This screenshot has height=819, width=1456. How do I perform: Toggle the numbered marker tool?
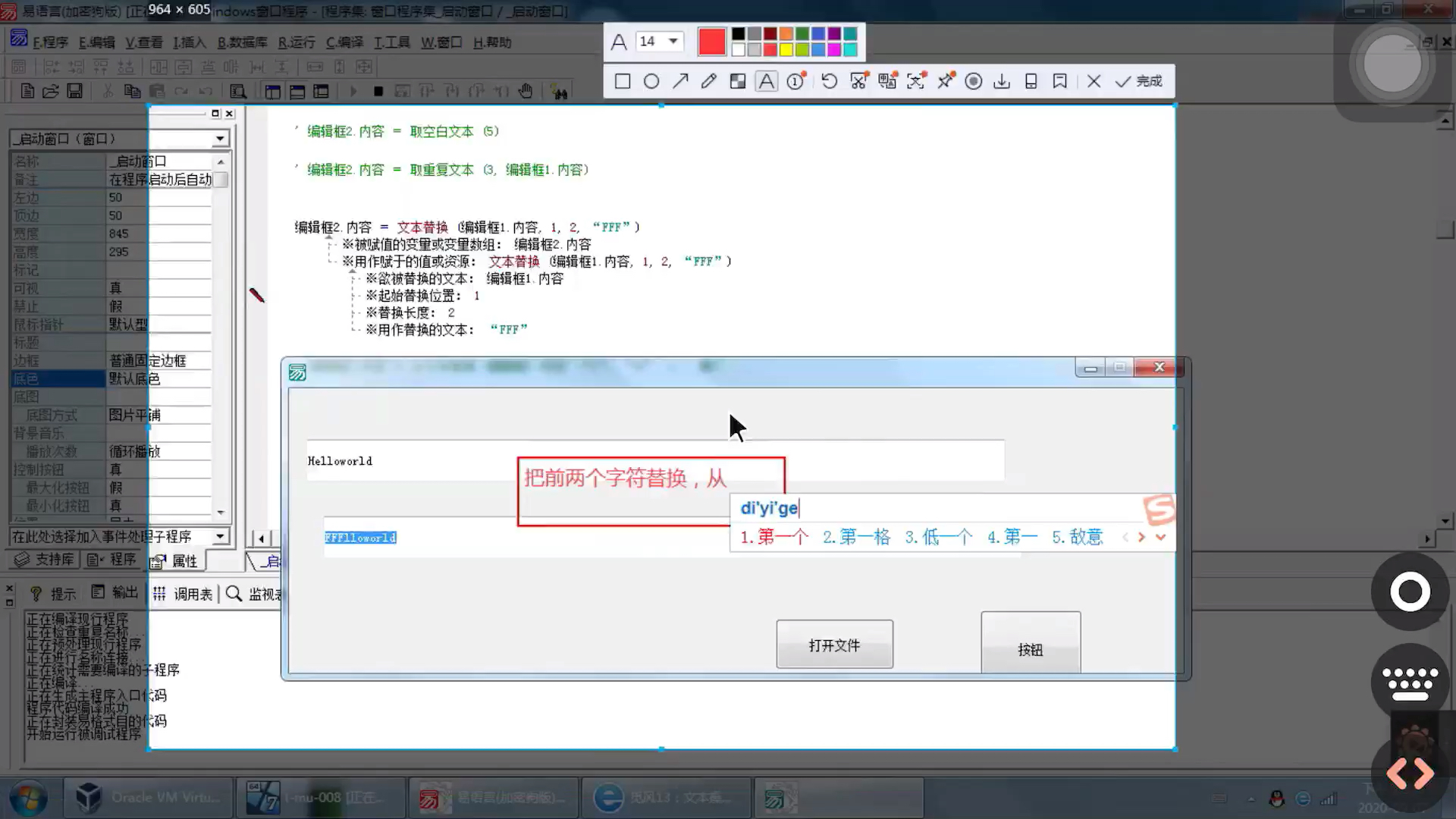(x=795, y=81)
